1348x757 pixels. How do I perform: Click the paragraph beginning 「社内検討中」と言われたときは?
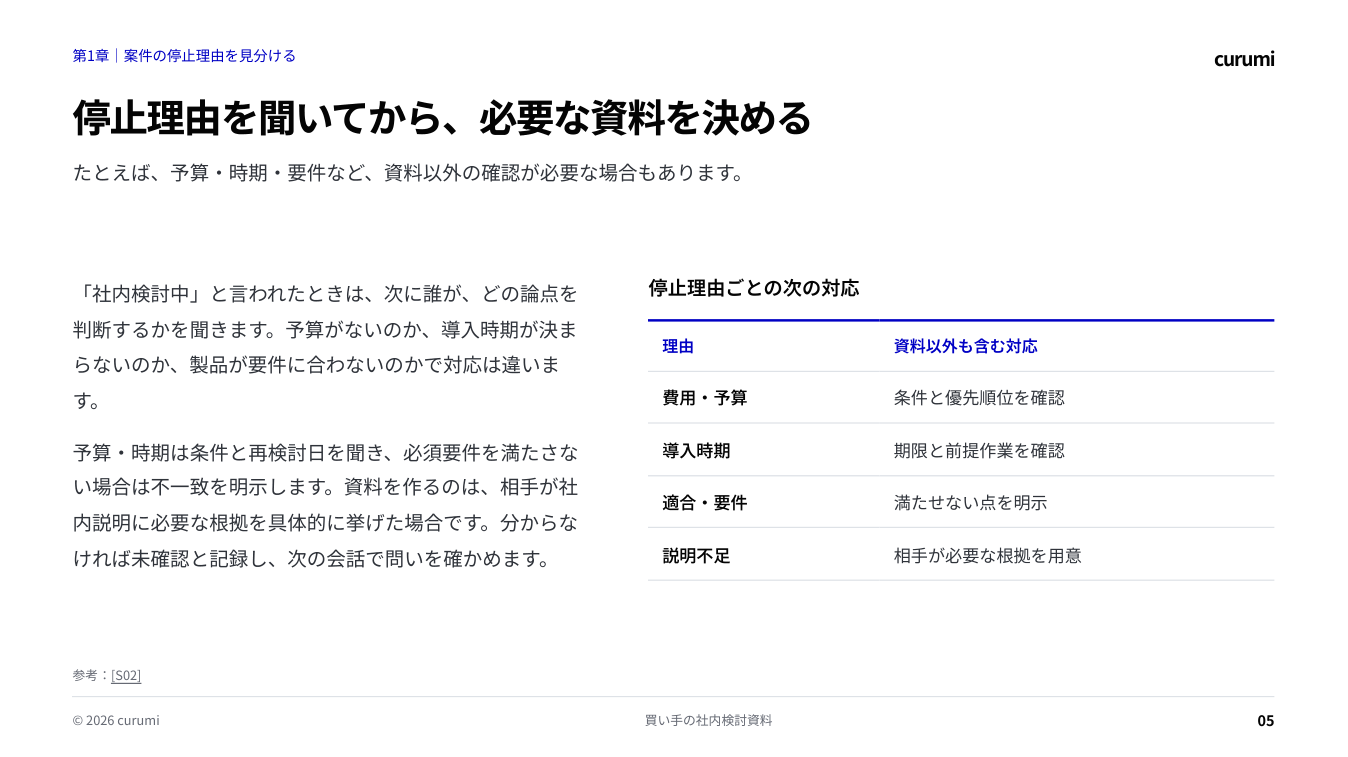(x=326, y=348)
